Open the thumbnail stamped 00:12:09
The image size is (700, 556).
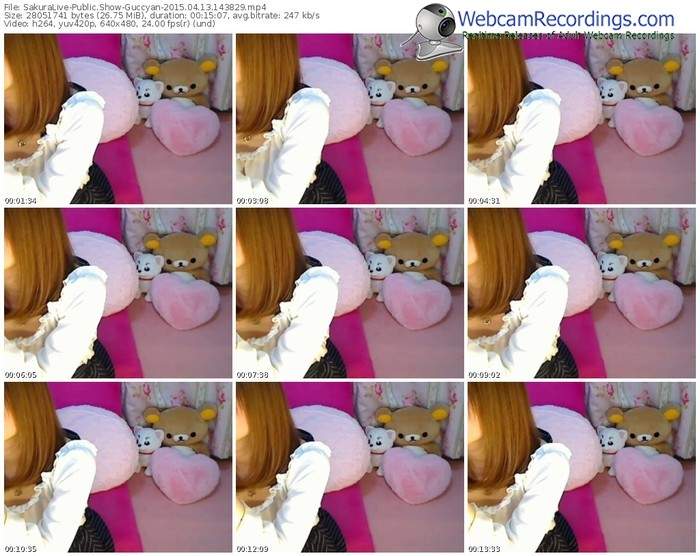click(x=348, y=466)
